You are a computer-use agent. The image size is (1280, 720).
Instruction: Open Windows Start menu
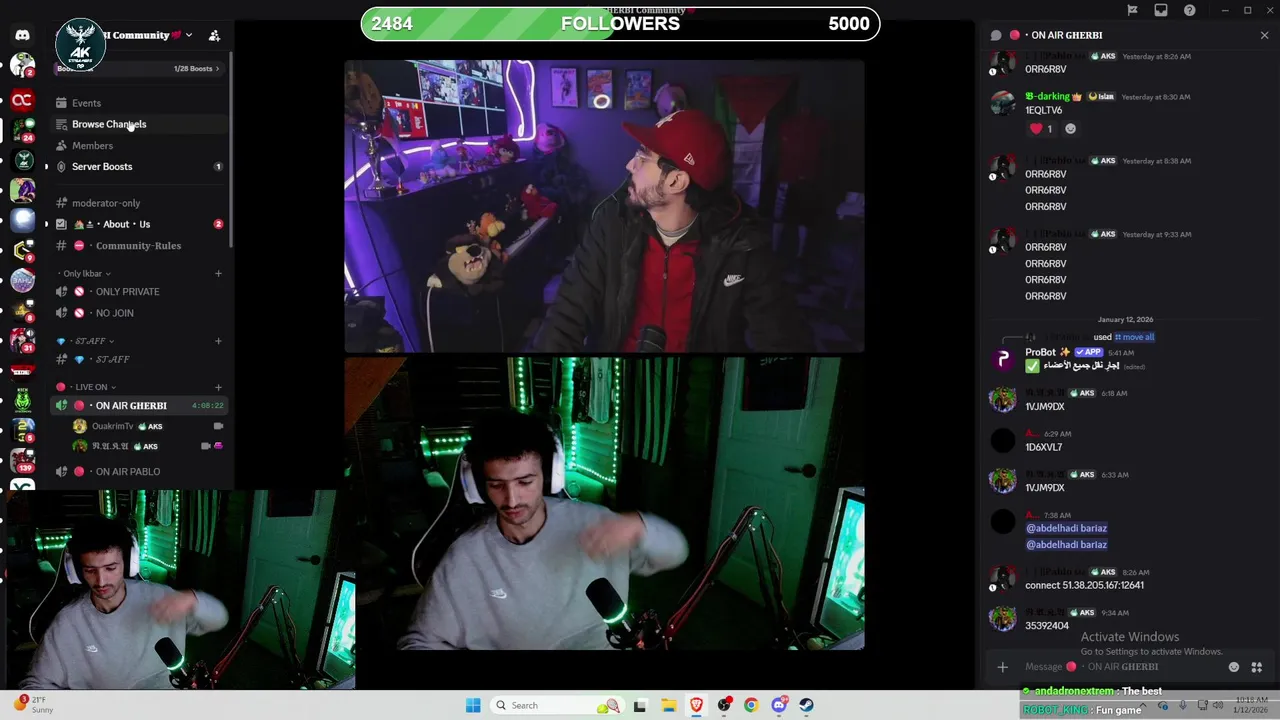[x=473, y=705]
